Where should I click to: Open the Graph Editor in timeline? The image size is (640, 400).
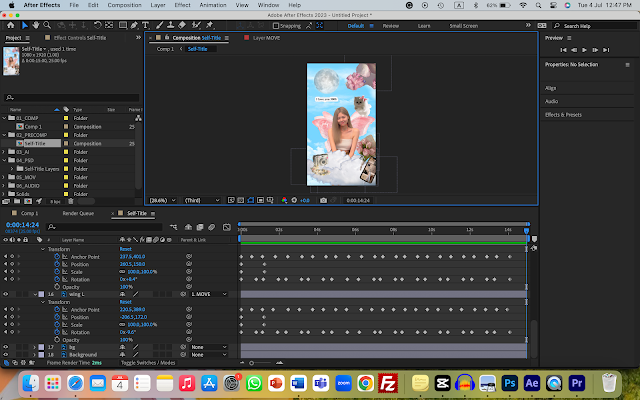coord(227,227)
